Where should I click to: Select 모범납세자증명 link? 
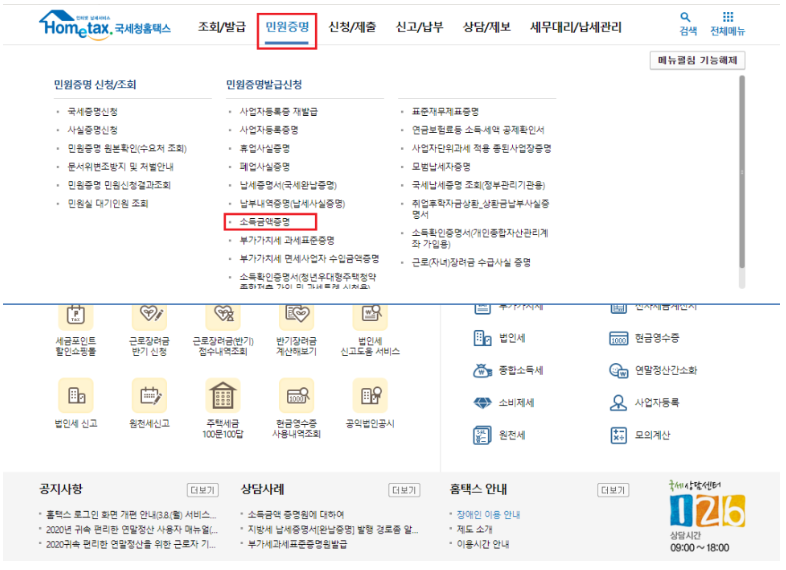(x=441, y=166)
